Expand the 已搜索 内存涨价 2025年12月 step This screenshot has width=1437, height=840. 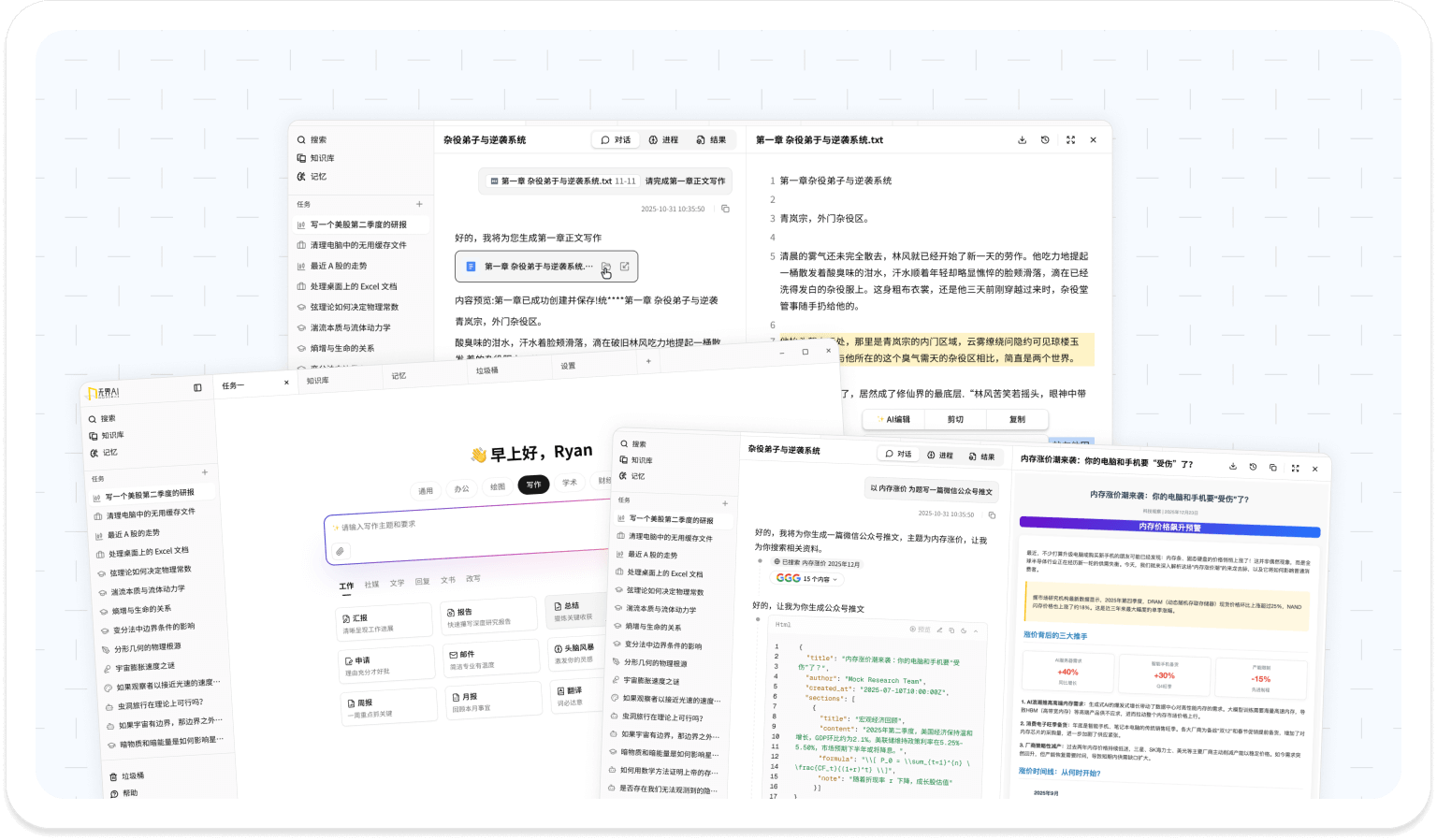[816, 563]
